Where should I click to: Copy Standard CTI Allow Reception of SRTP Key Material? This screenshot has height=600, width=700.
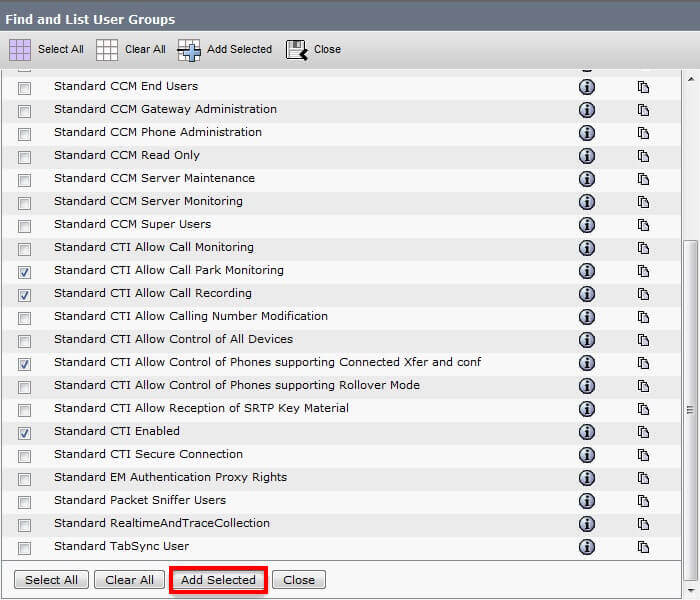coord(643,409)
